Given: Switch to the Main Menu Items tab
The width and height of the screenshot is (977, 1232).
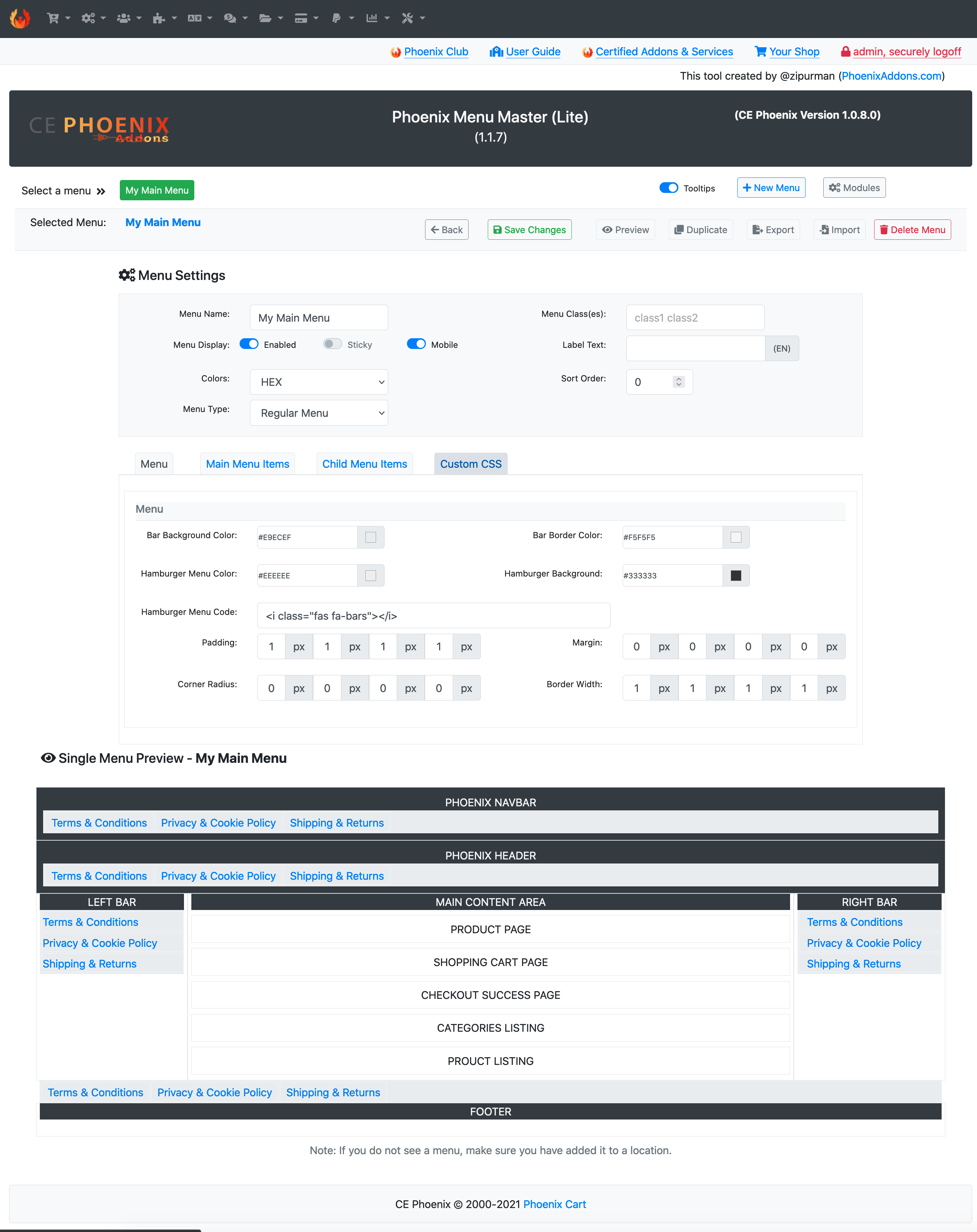Looking at the screenshot, I should pyautogui.click(x=247, y=463).
